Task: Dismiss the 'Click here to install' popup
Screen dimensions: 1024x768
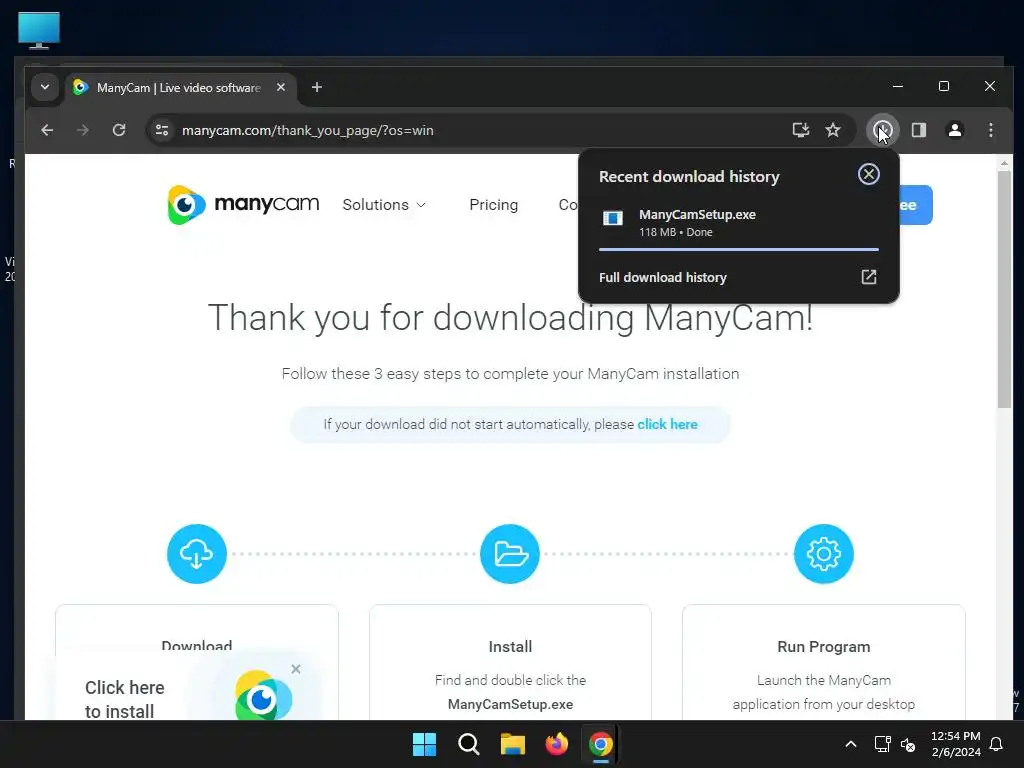Action: [296, 669]
